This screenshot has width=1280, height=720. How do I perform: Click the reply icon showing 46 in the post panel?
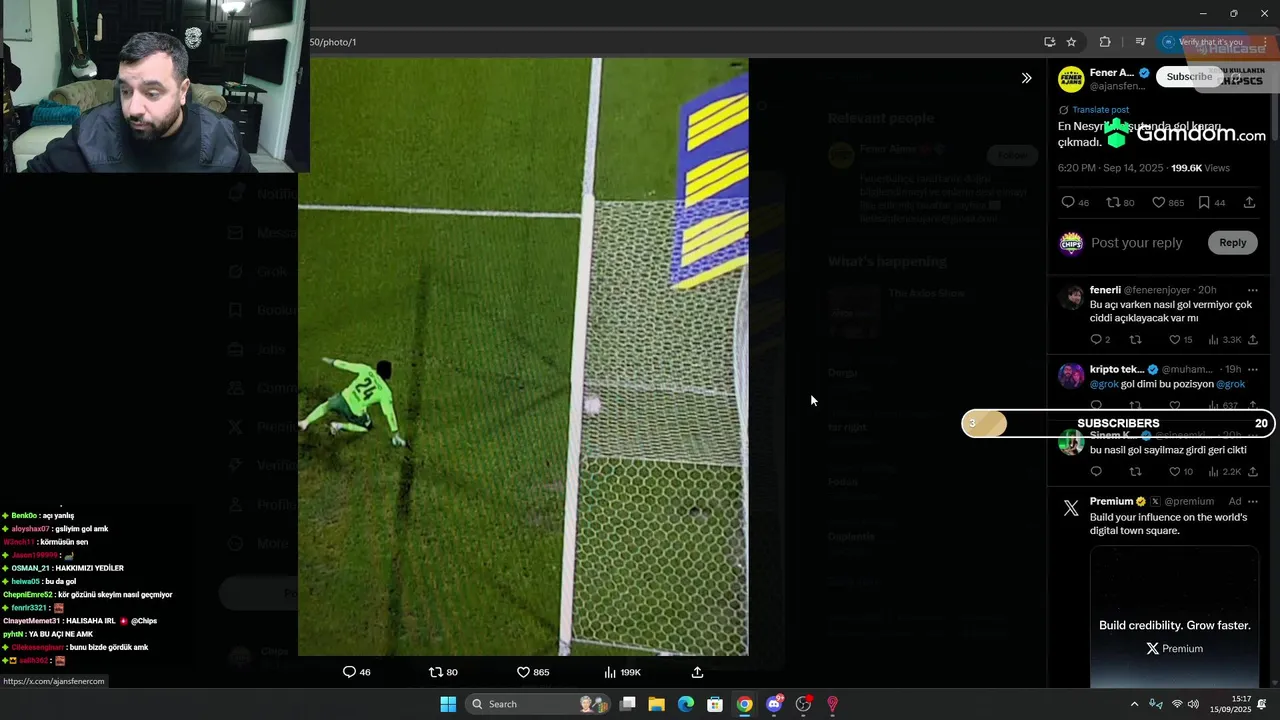point(1076,202)
